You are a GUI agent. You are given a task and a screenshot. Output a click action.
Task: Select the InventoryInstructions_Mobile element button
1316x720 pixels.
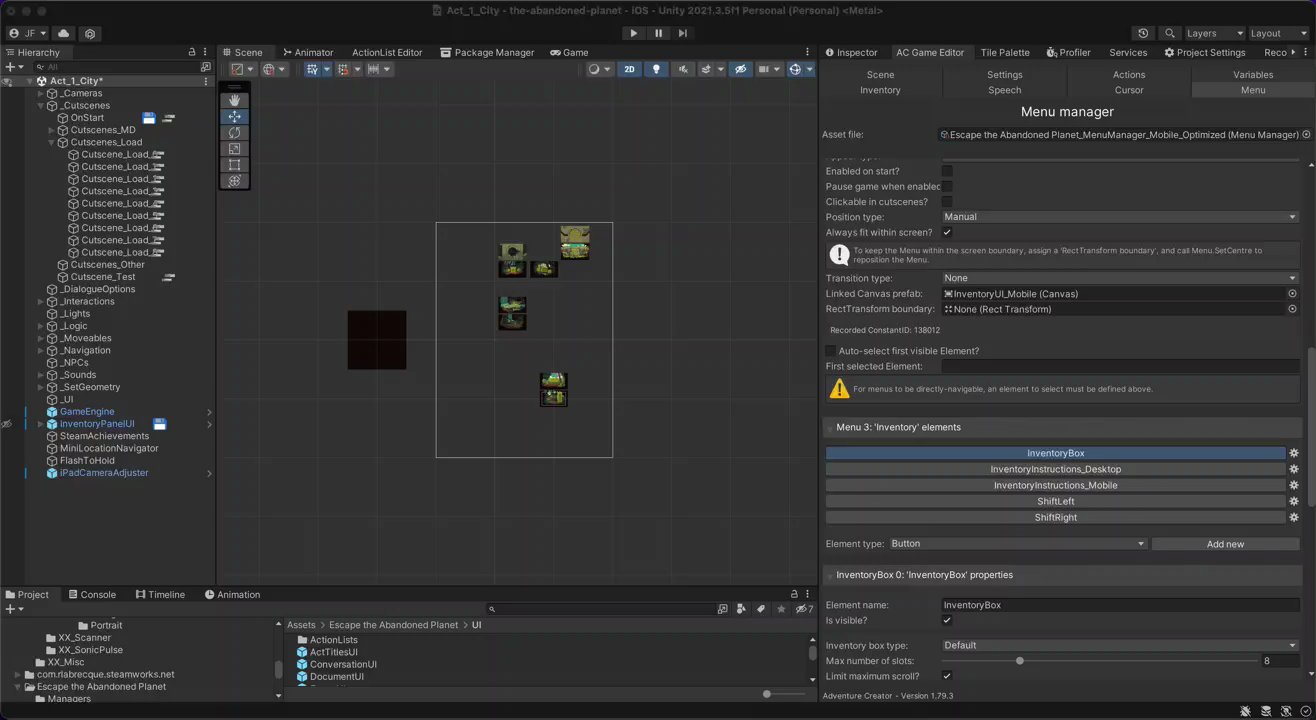click(x=1055, y=486)
